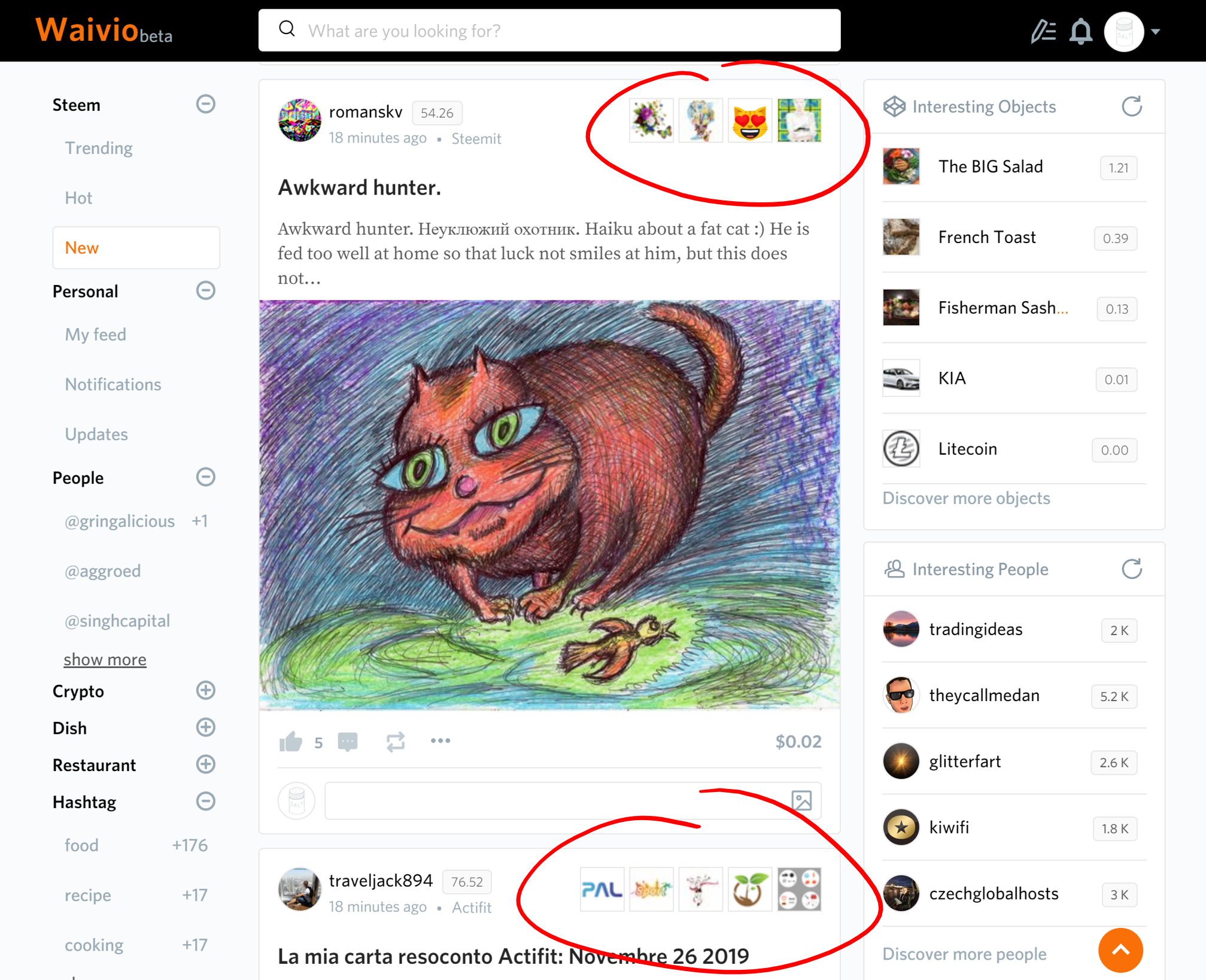Open the post's three-dot more menu
The width and height of the screenshot is (1206, 980).
tap(441, 741)
